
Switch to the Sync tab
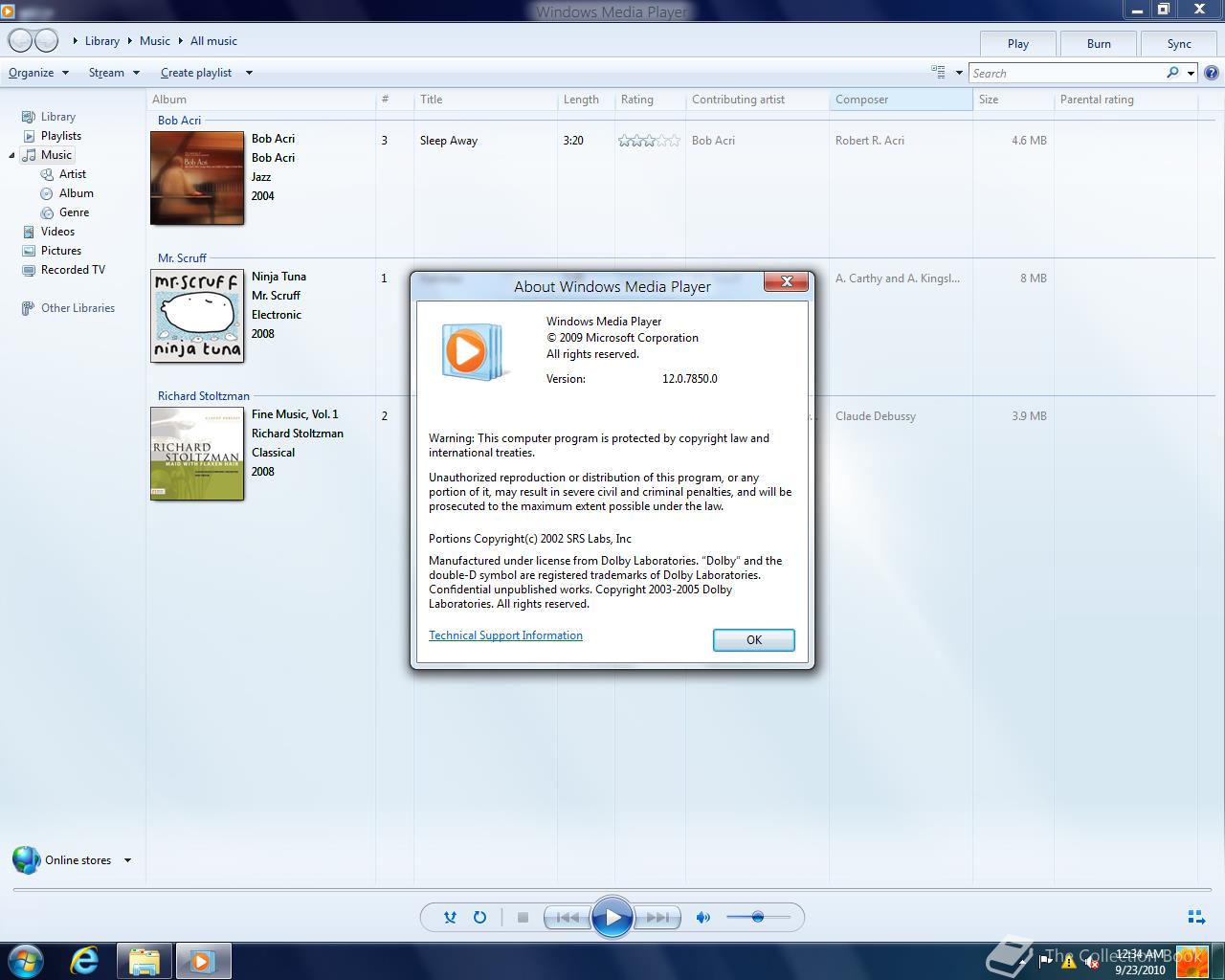(x=1179, y=44)
